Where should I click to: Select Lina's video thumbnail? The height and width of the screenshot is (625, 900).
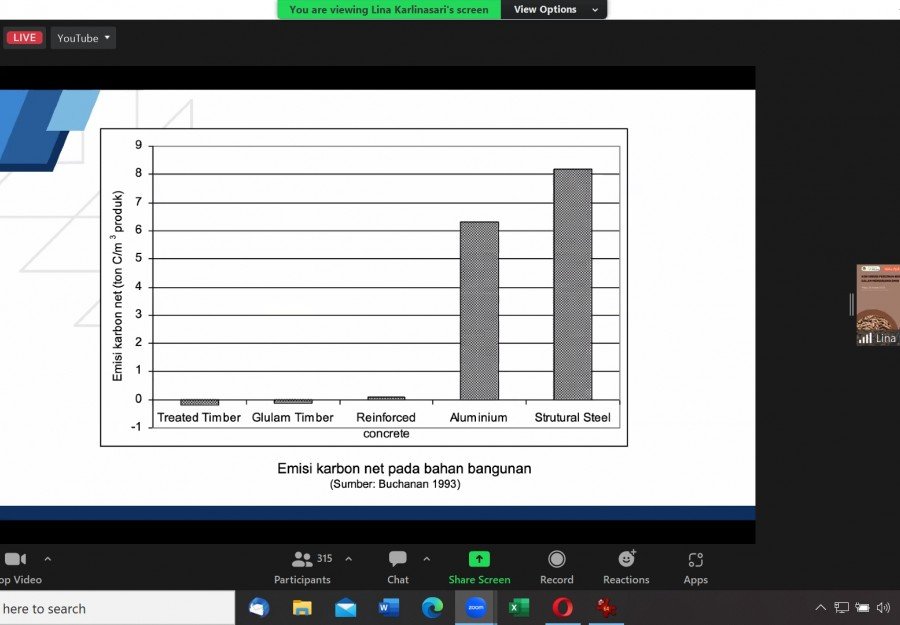tap(878, 304)
